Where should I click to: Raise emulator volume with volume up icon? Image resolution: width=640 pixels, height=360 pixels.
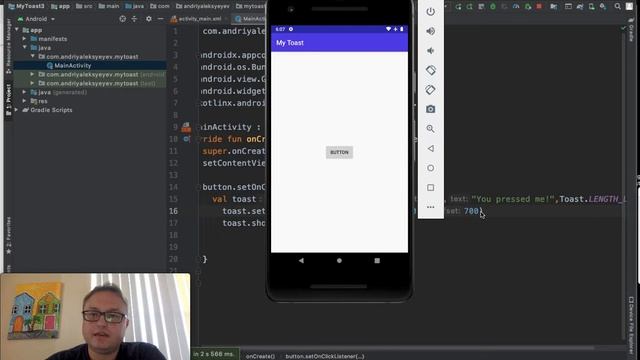click(x=430, y=31)
